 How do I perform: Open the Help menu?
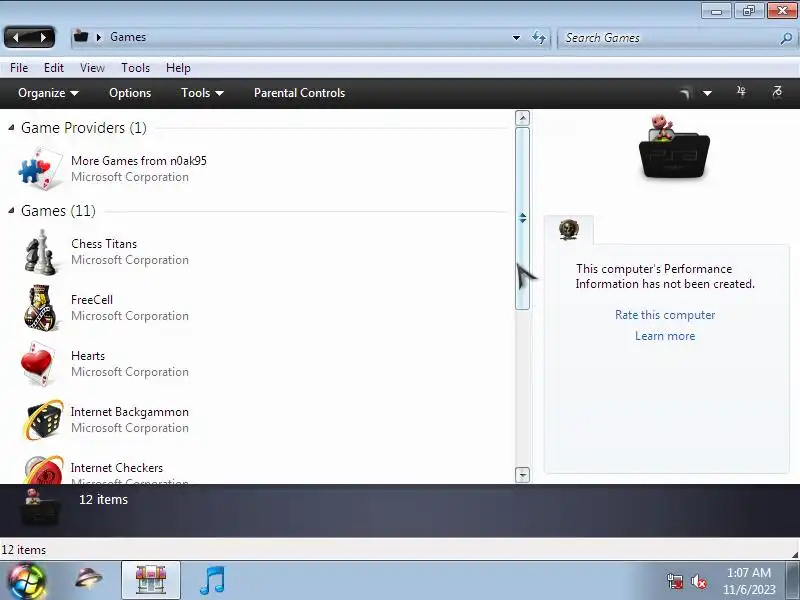(x=178, y=67)
